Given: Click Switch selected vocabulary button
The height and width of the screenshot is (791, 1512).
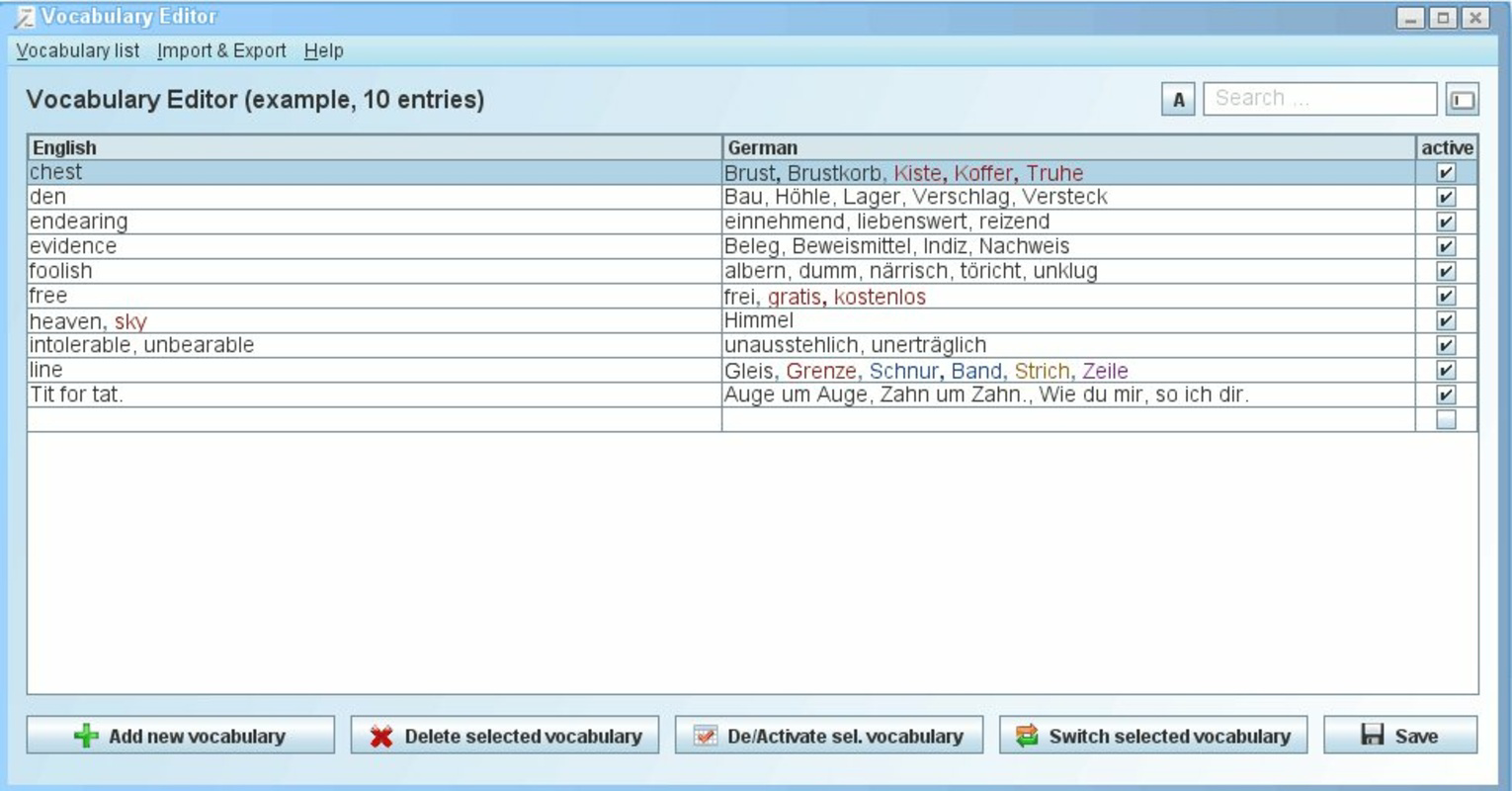Looking at the screenshot, I should click(x=1153, y=736).
